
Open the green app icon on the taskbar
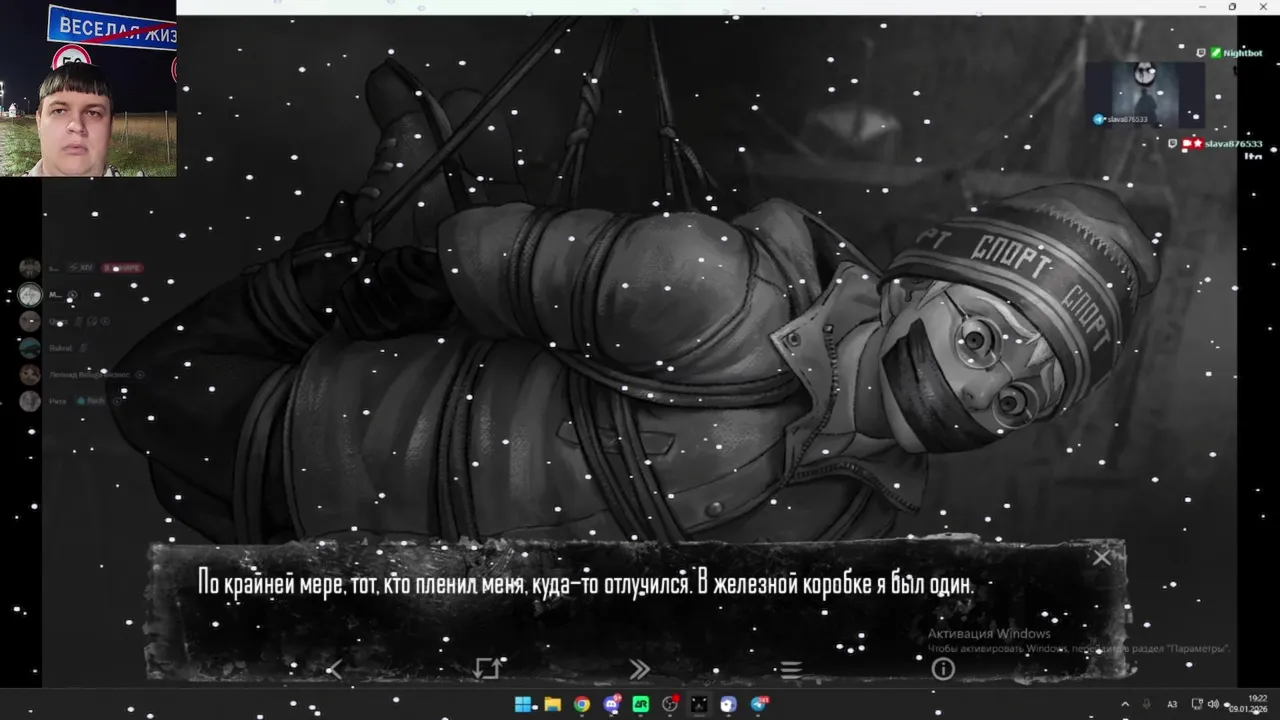(641, 704)
